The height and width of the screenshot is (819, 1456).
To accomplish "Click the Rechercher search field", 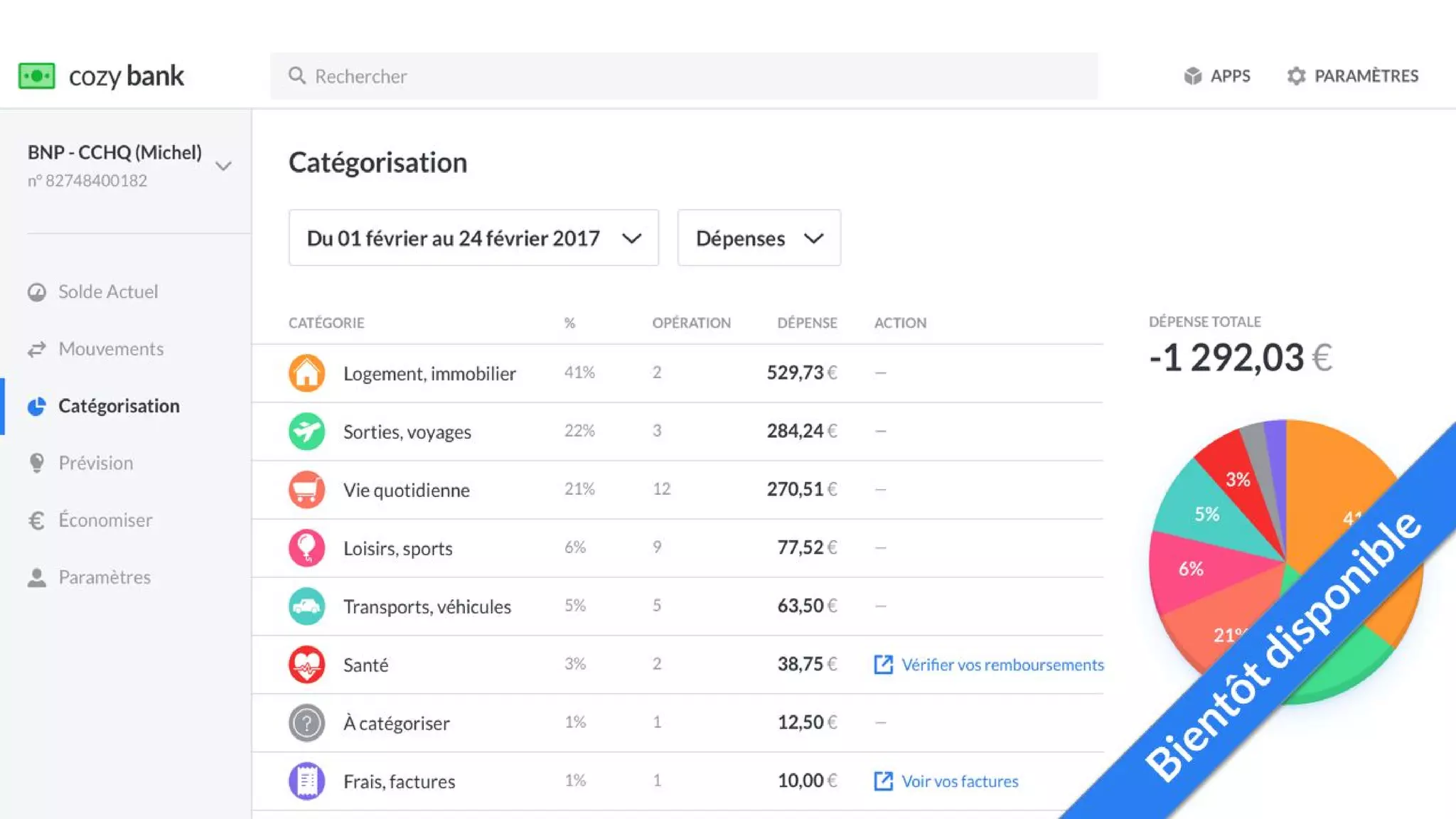I will click(682, 75).
